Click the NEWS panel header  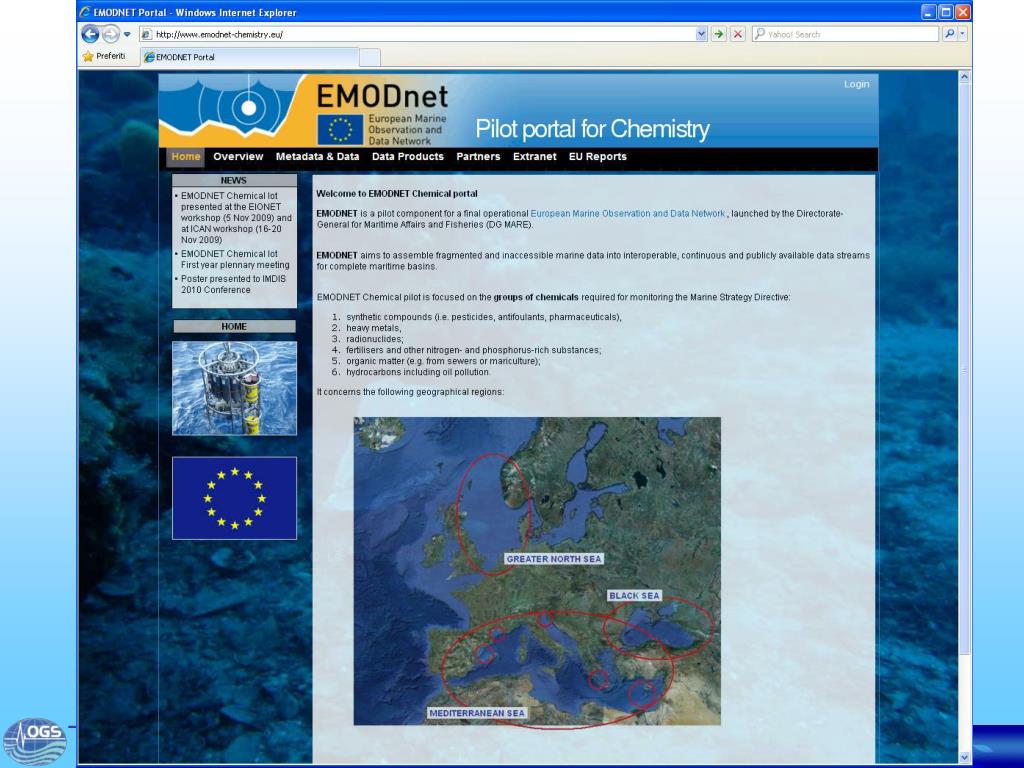pos(234,180)
